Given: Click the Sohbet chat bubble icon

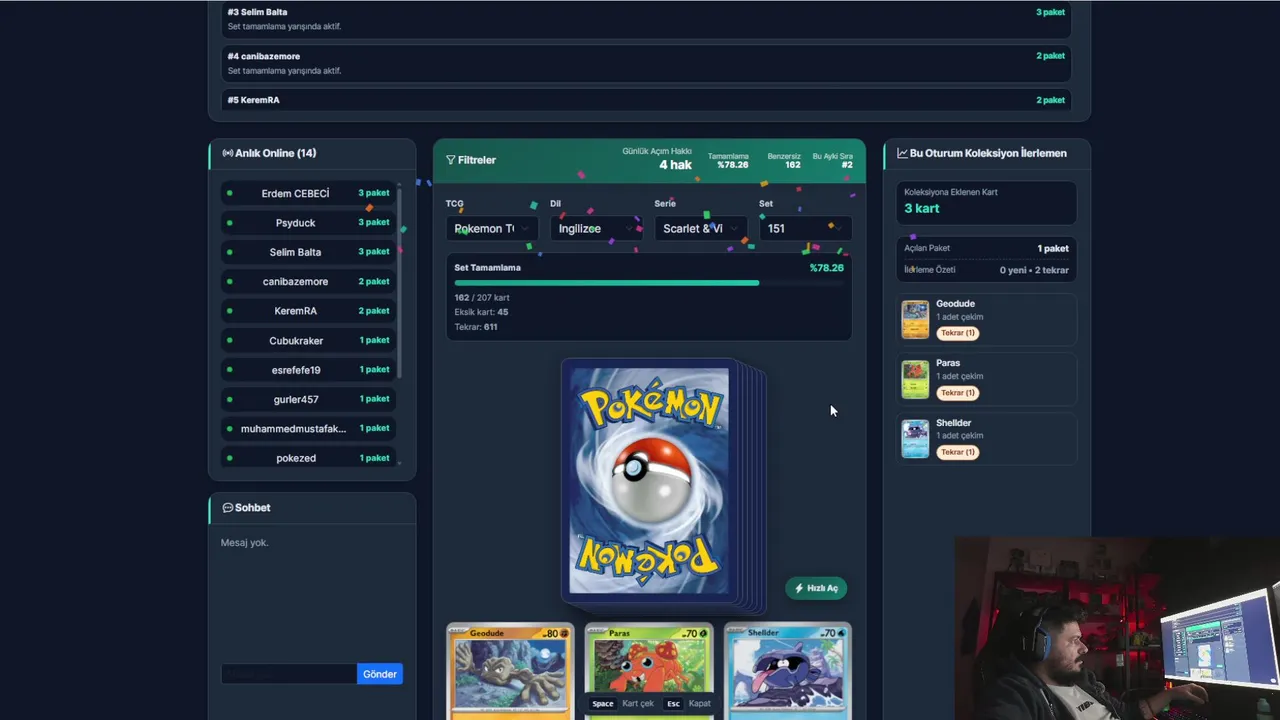Looking at the screenshot, I should tap(228, 508).
